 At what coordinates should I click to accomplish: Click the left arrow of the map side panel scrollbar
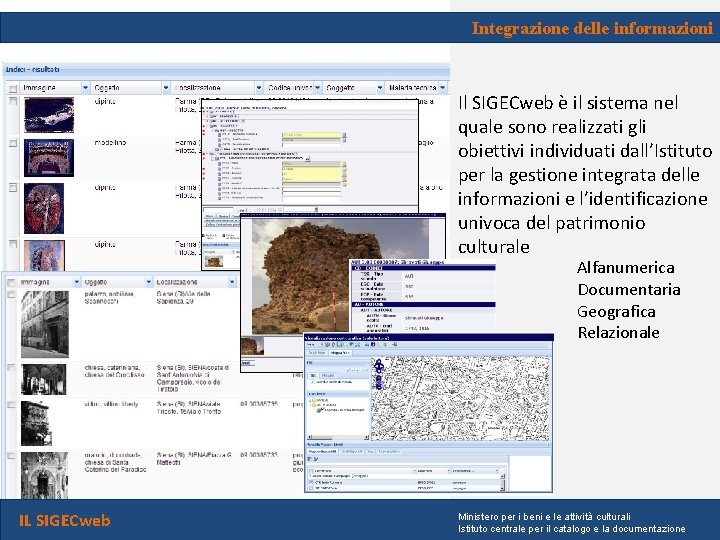(309, 437)
